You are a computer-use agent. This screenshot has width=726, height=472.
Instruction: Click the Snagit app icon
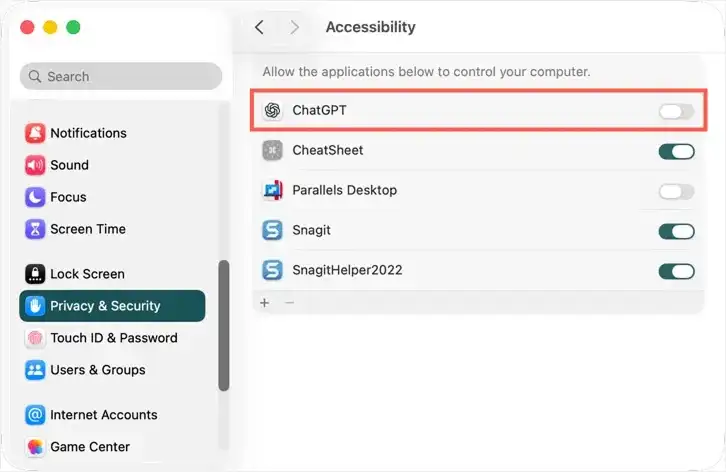pyautogui.click(x=272, y=230)
